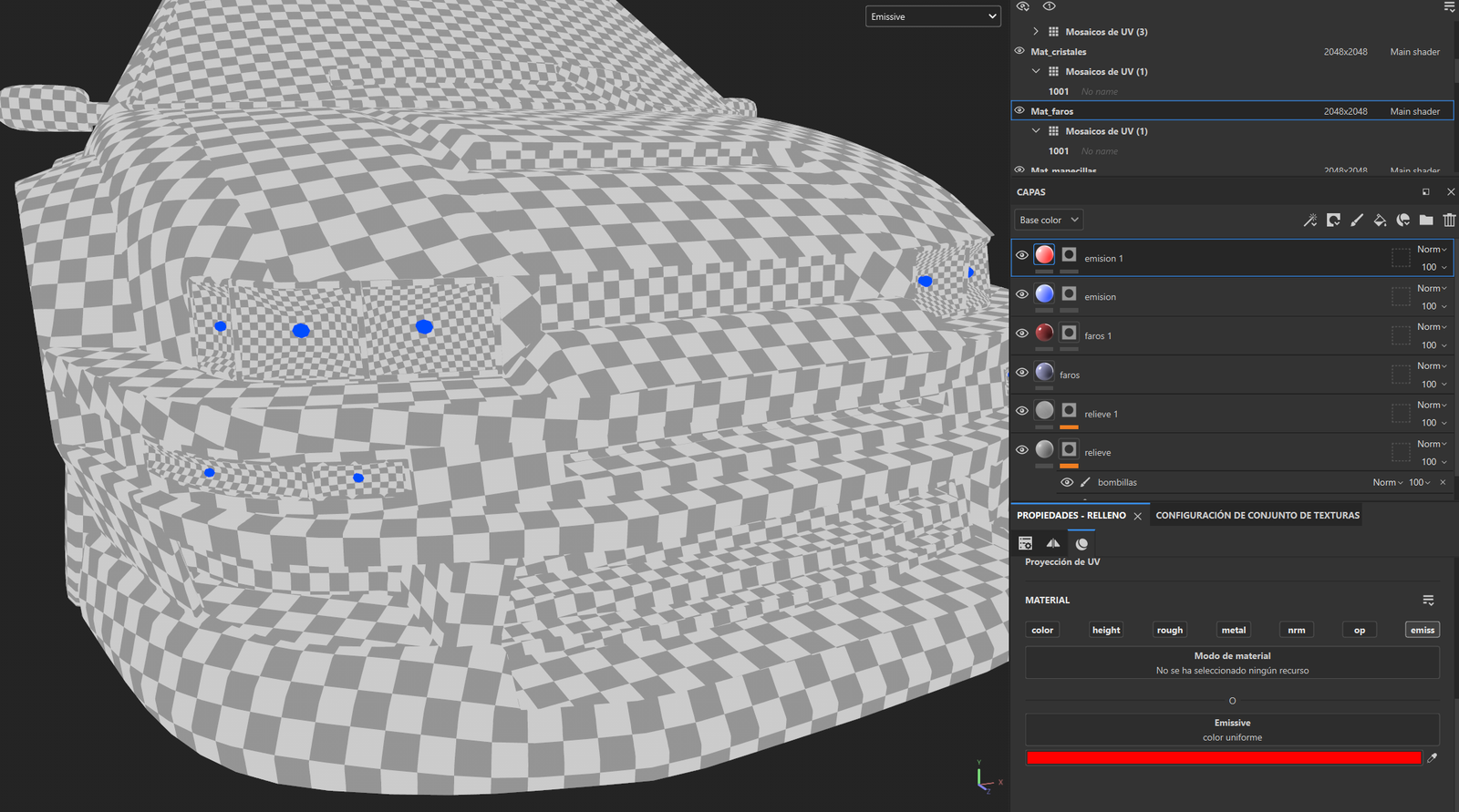
Task: Expand Mosaicos de UV (3) group
Action: (1036, 31)
